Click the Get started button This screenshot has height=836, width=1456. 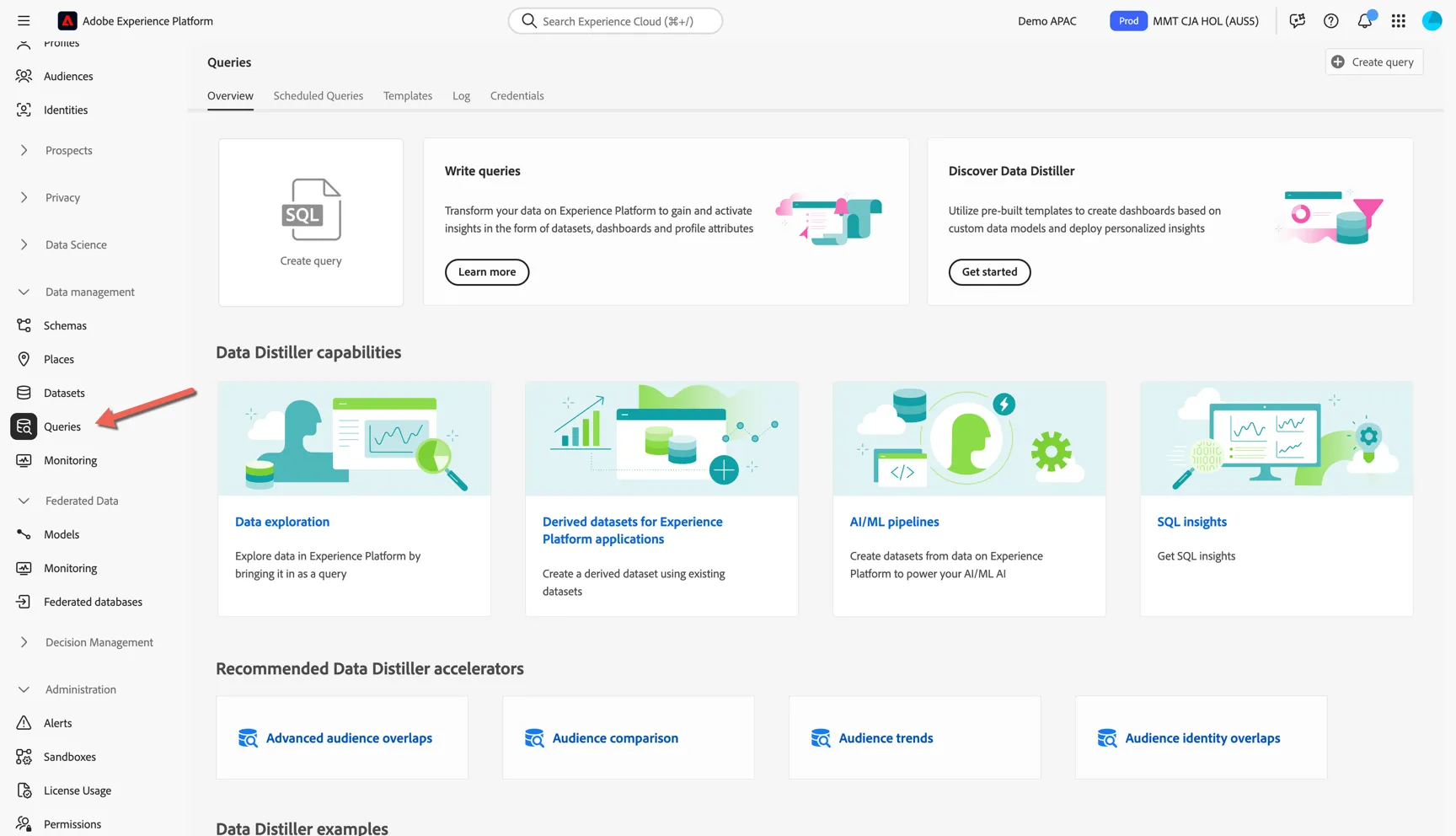point(990,272)
